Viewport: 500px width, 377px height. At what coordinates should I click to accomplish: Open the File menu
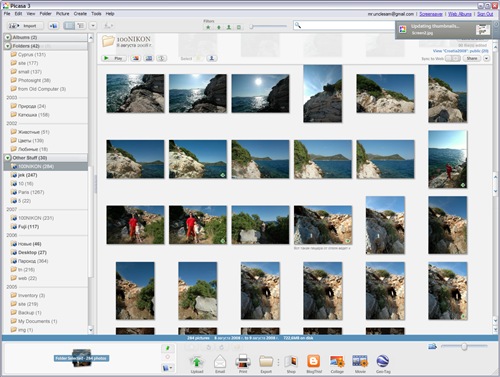pyautogui.click(x=7, y=14)
